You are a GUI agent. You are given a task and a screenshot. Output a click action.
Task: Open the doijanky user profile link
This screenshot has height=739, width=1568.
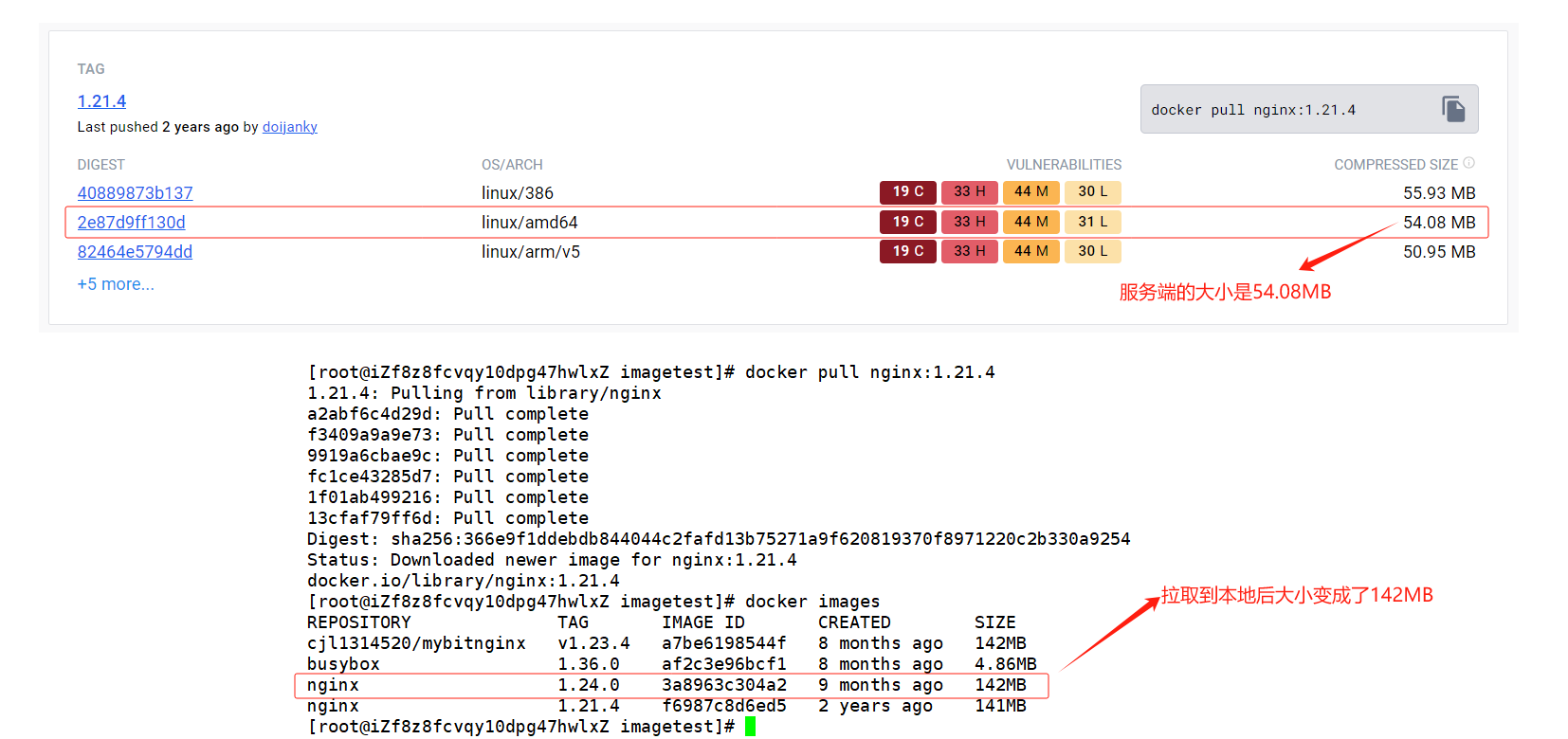tap(290, 127)
